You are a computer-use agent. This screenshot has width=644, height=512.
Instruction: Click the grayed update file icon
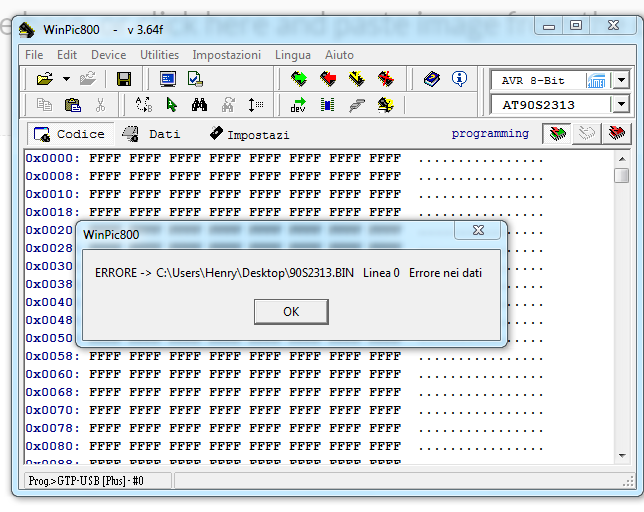pos(88,79)
